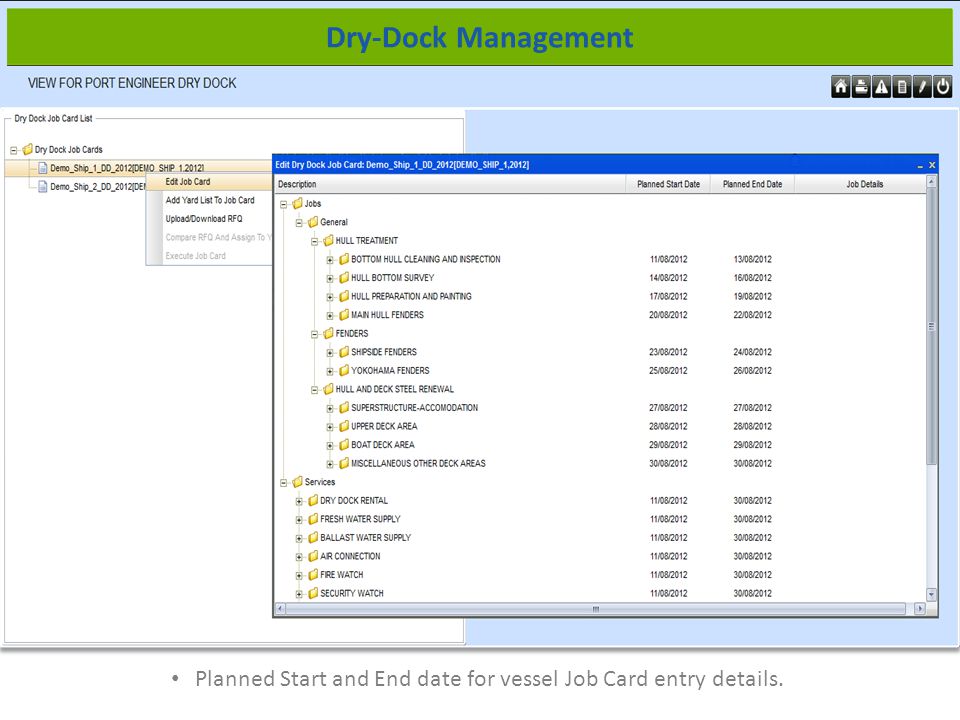Collapse the Services node

283,483
